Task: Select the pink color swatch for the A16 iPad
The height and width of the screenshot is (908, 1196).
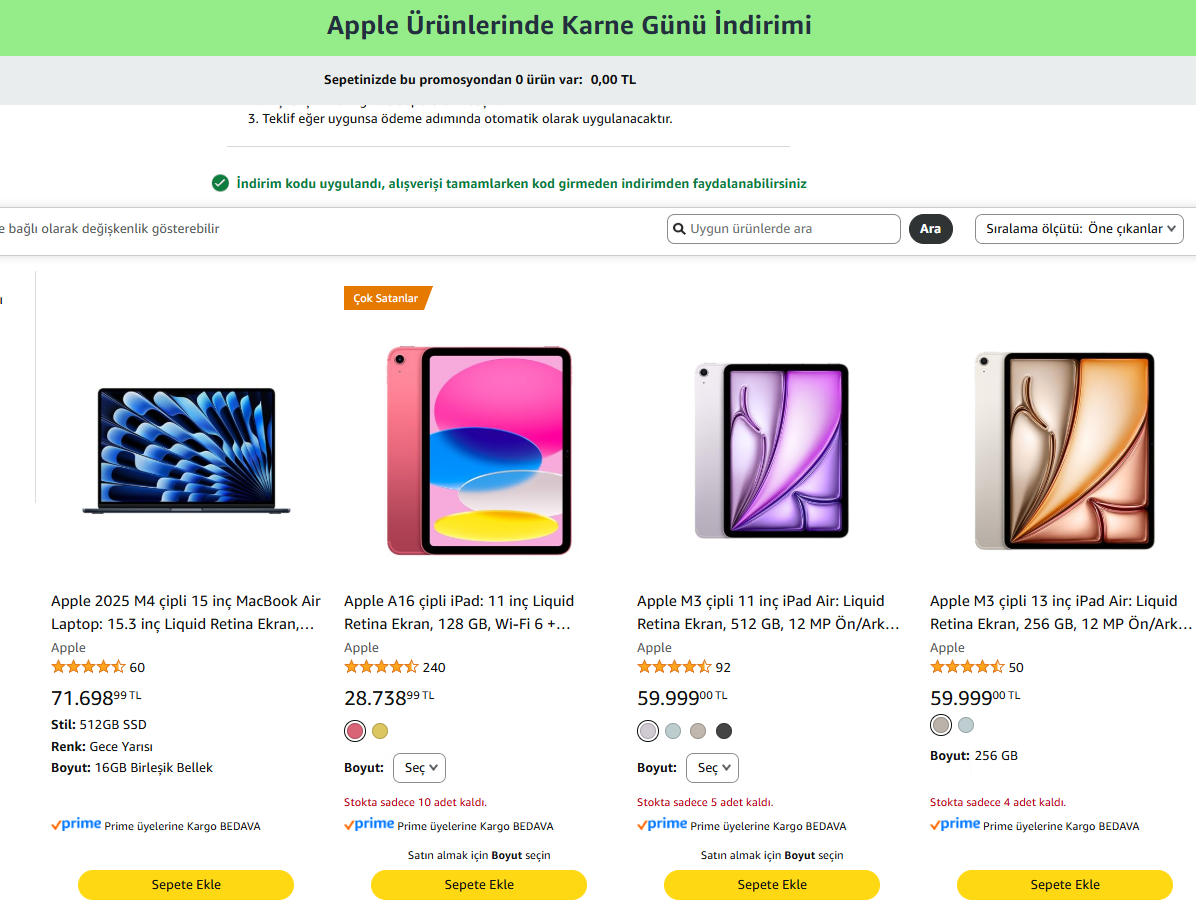Action: pos(355,731)
